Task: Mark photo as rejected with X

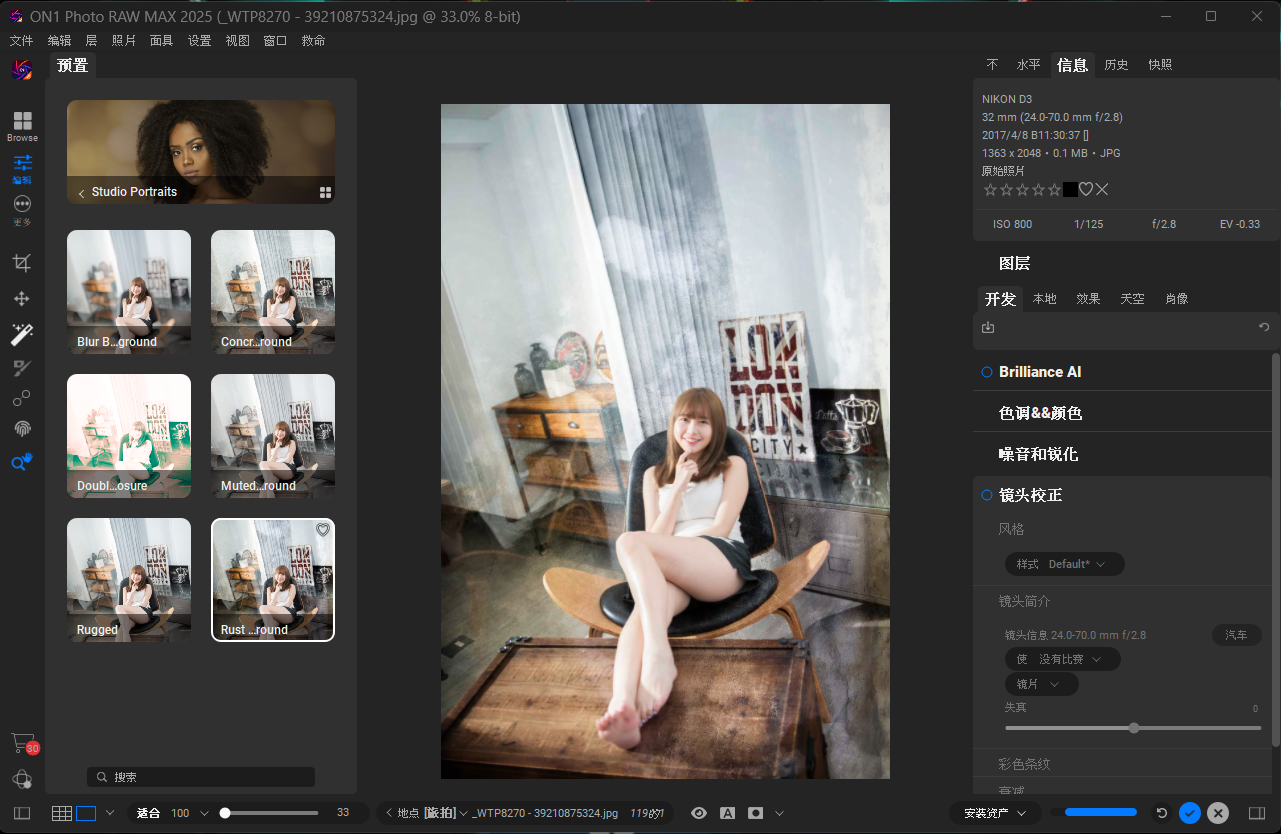Action: pyautogui.click(x=1102, y=189)
